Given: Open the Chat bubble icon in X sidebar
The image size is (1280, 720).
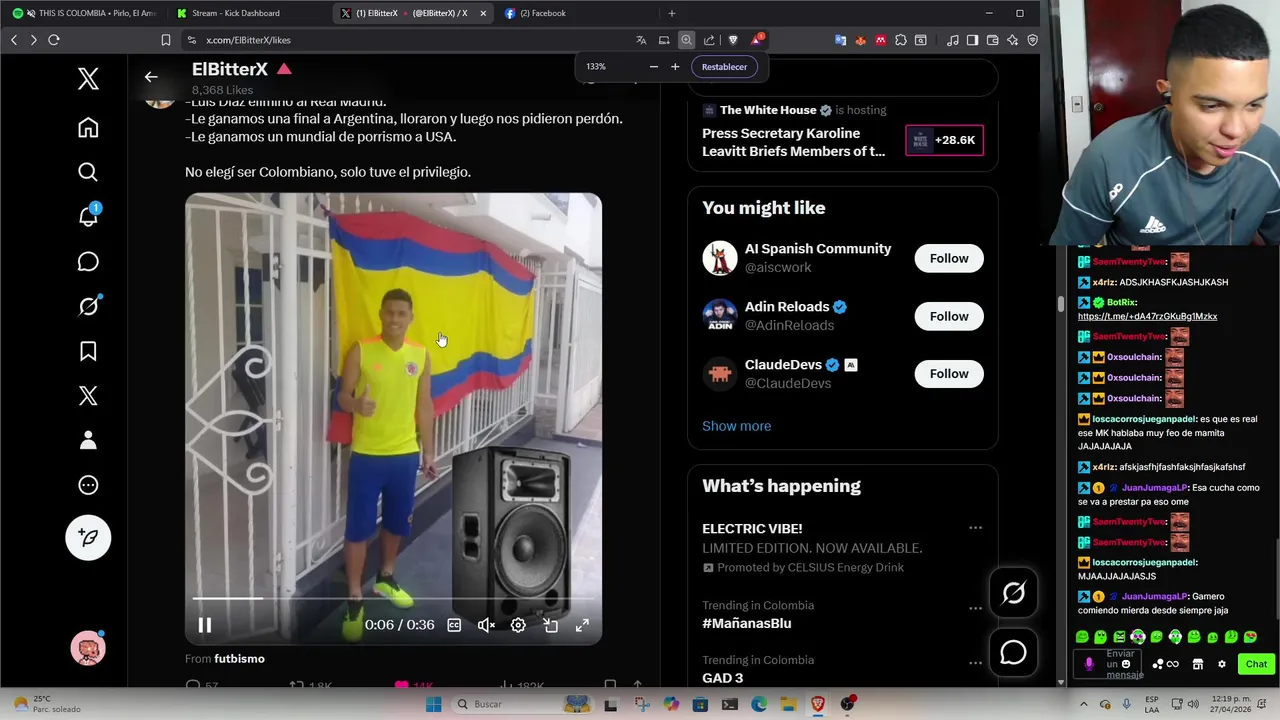Looking at the screenshot, I should (x=88, y=262).
